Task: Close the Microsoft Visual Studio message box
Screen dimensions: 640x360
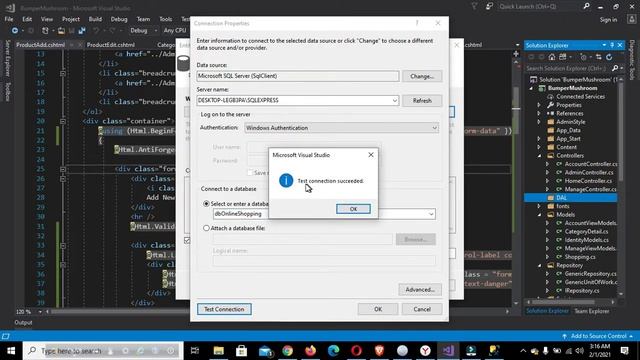Action: tap(371, 155)
